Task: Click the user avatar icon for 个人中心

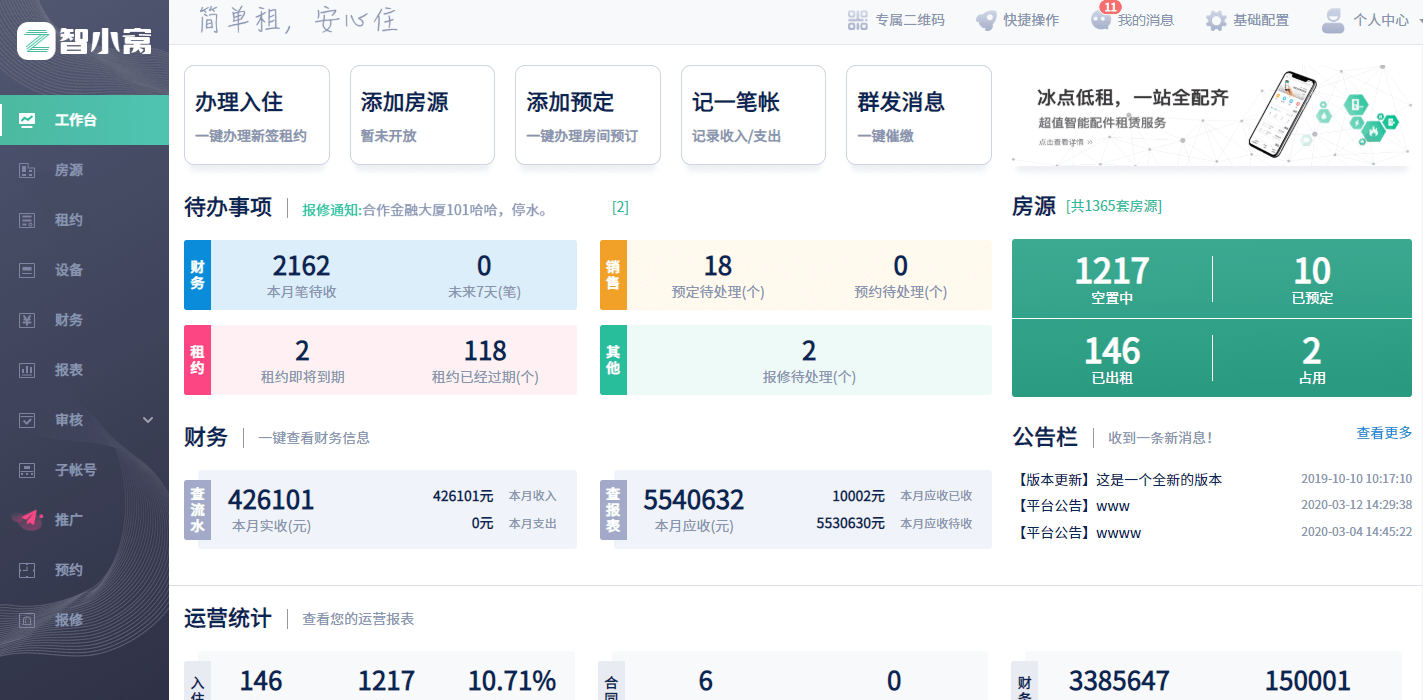Action: (x=1332, y=20)
